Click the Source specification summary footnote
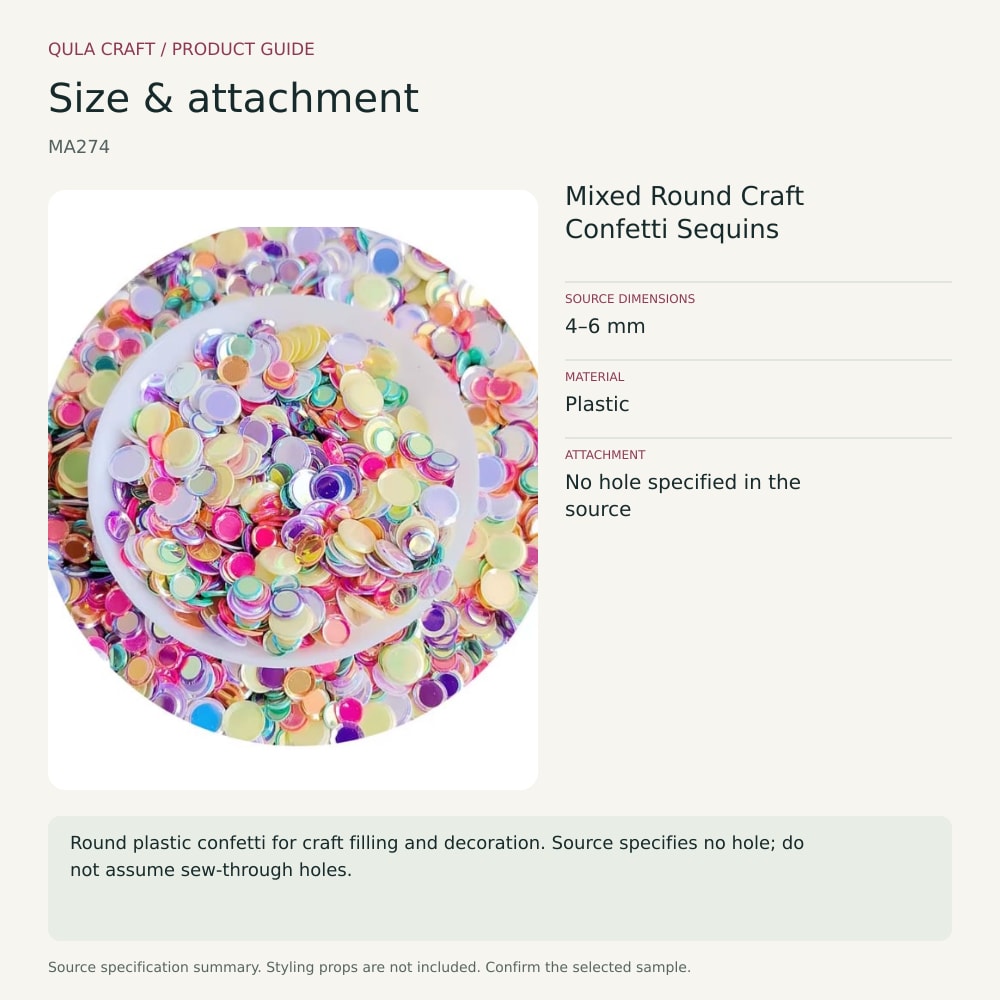Screen dimensions: 1000x1000 click(369, 967)
